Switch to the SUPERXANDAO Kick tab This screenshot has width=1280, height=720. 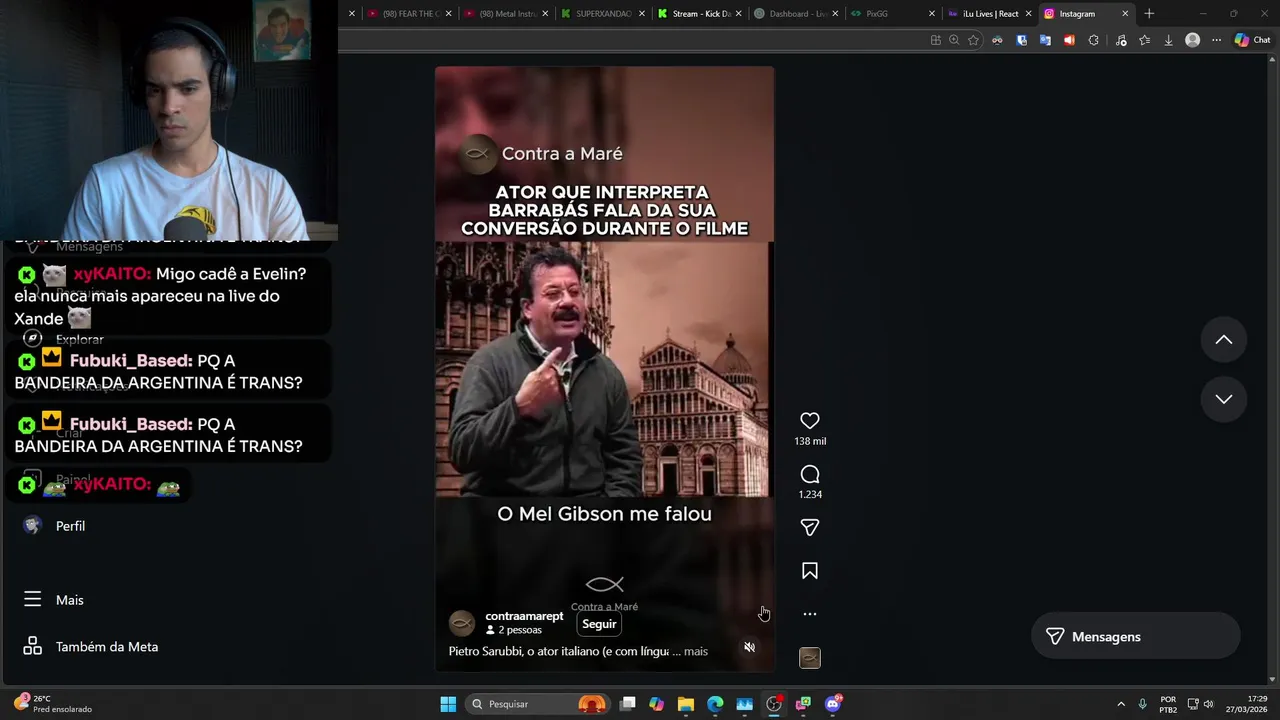point(601,14)
